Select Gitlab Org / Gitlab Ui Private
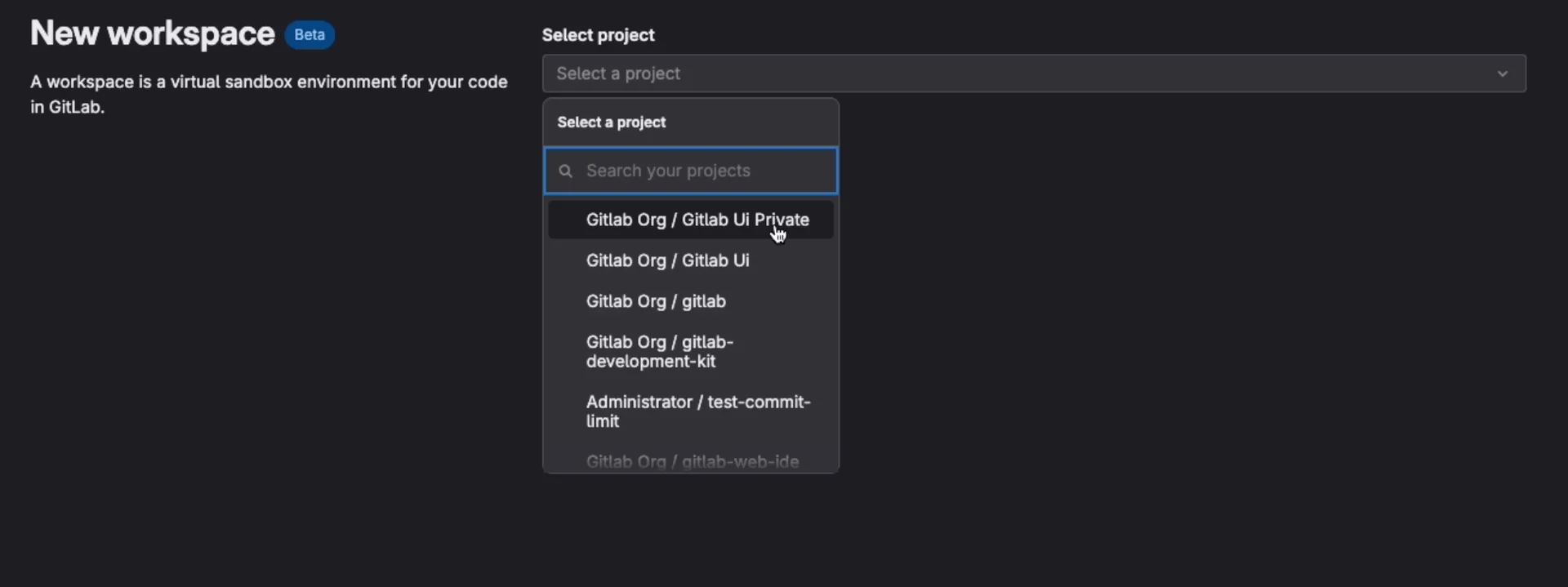1568x587 pixels. (x=697, y=220)
